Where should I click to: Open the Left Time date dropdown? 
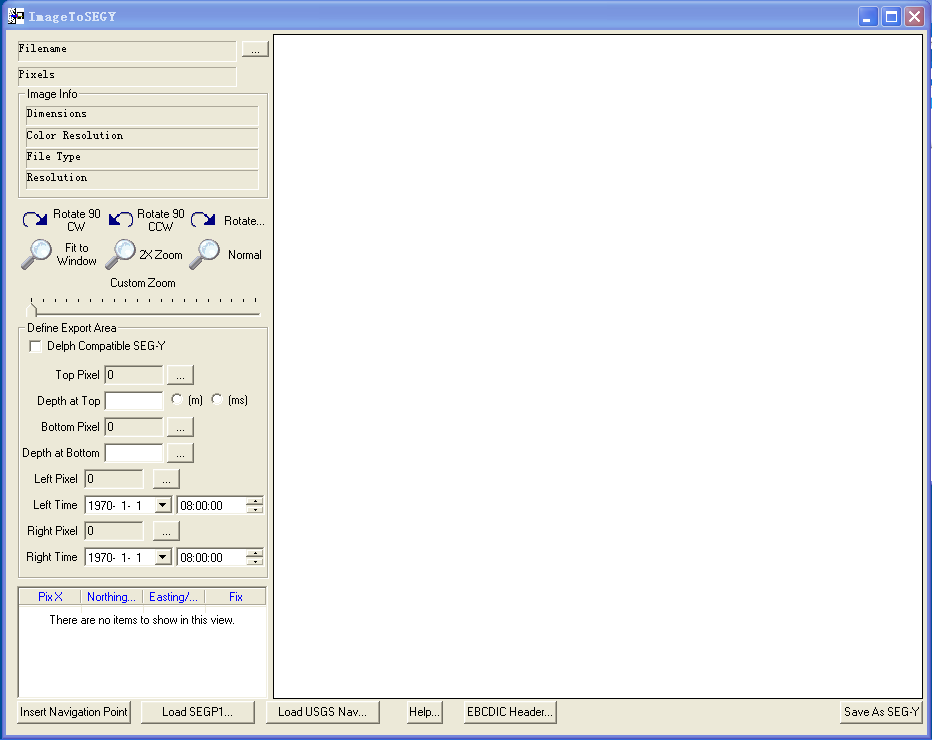pyautogui.click(x=162, y=505)
